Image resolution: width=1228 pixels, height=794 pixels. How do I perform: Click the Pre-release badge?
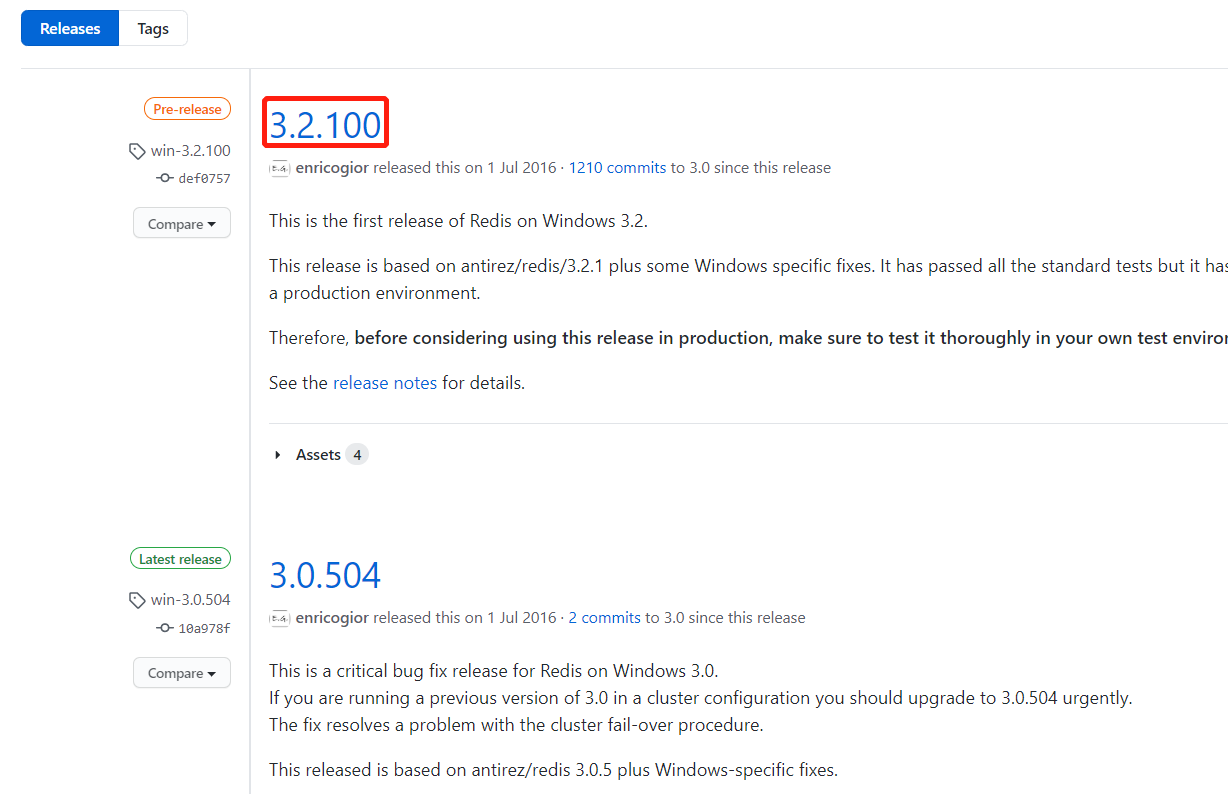coord(187,108)
